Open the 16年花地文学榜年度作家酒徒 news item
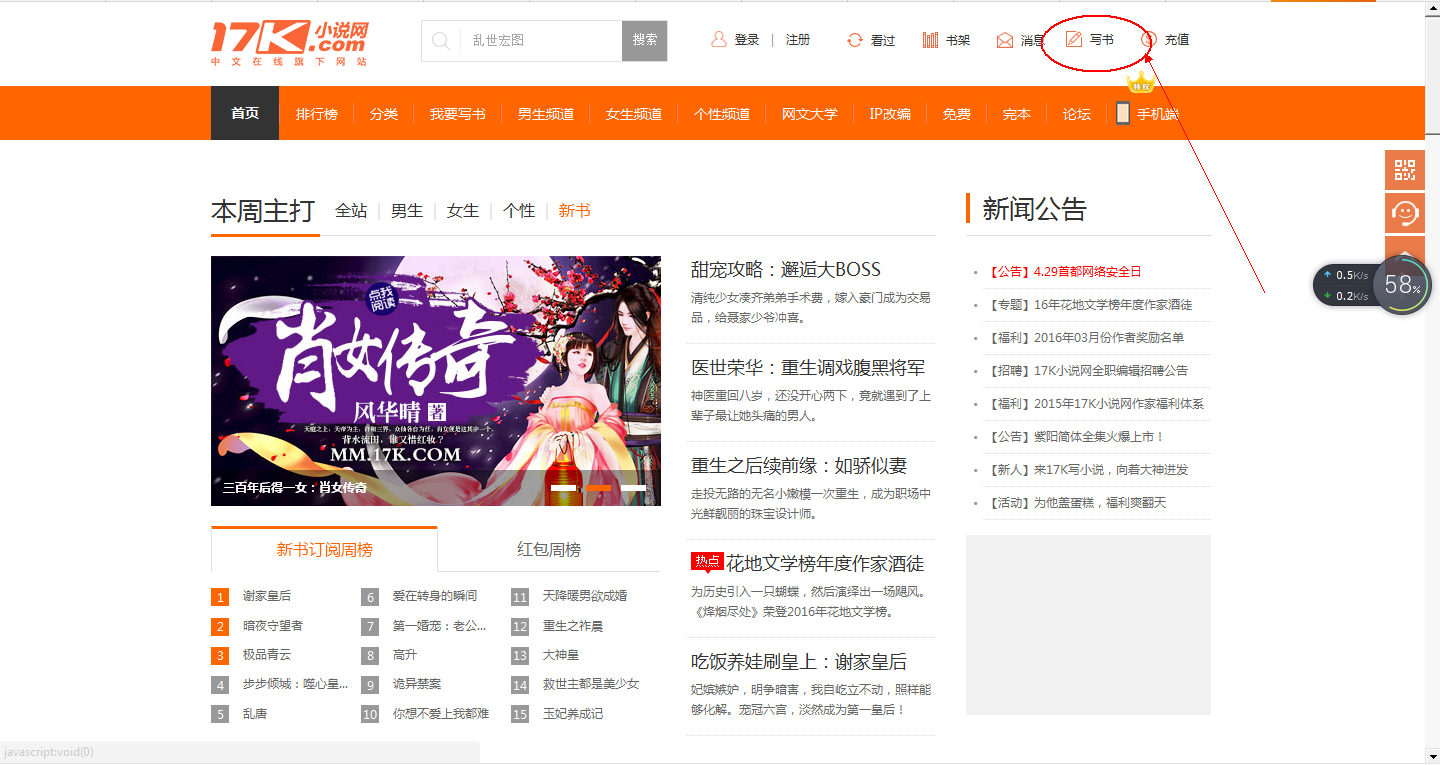The height and width of the screenshot is (765, 1440). tap(1089, 304)
